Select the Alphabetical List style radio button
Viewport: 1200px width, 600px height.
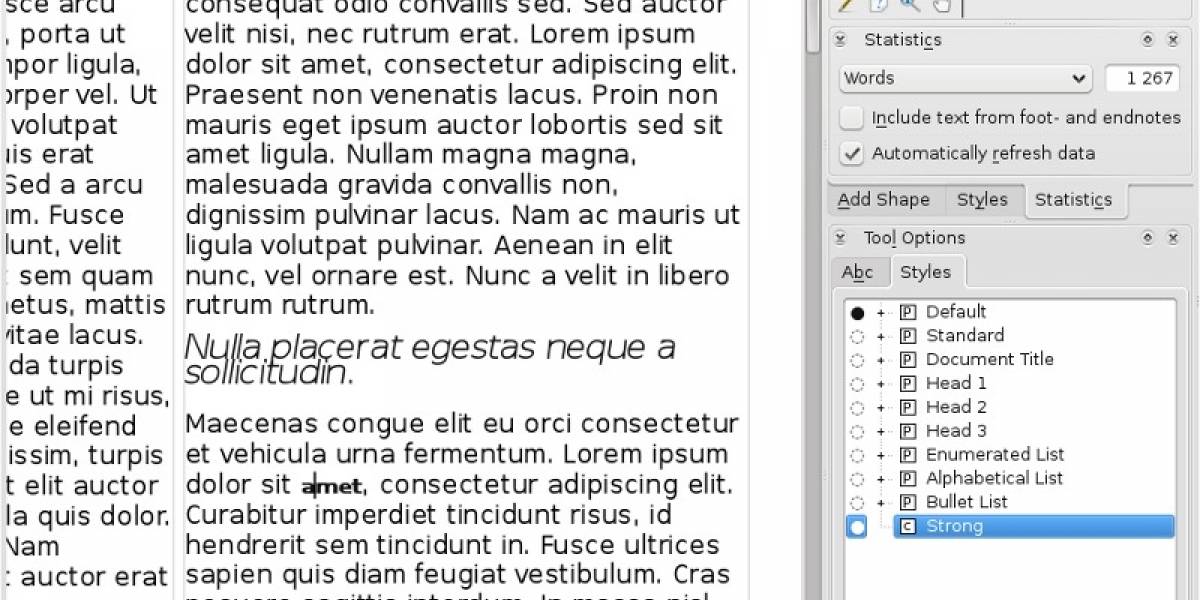tap(857, 479)
